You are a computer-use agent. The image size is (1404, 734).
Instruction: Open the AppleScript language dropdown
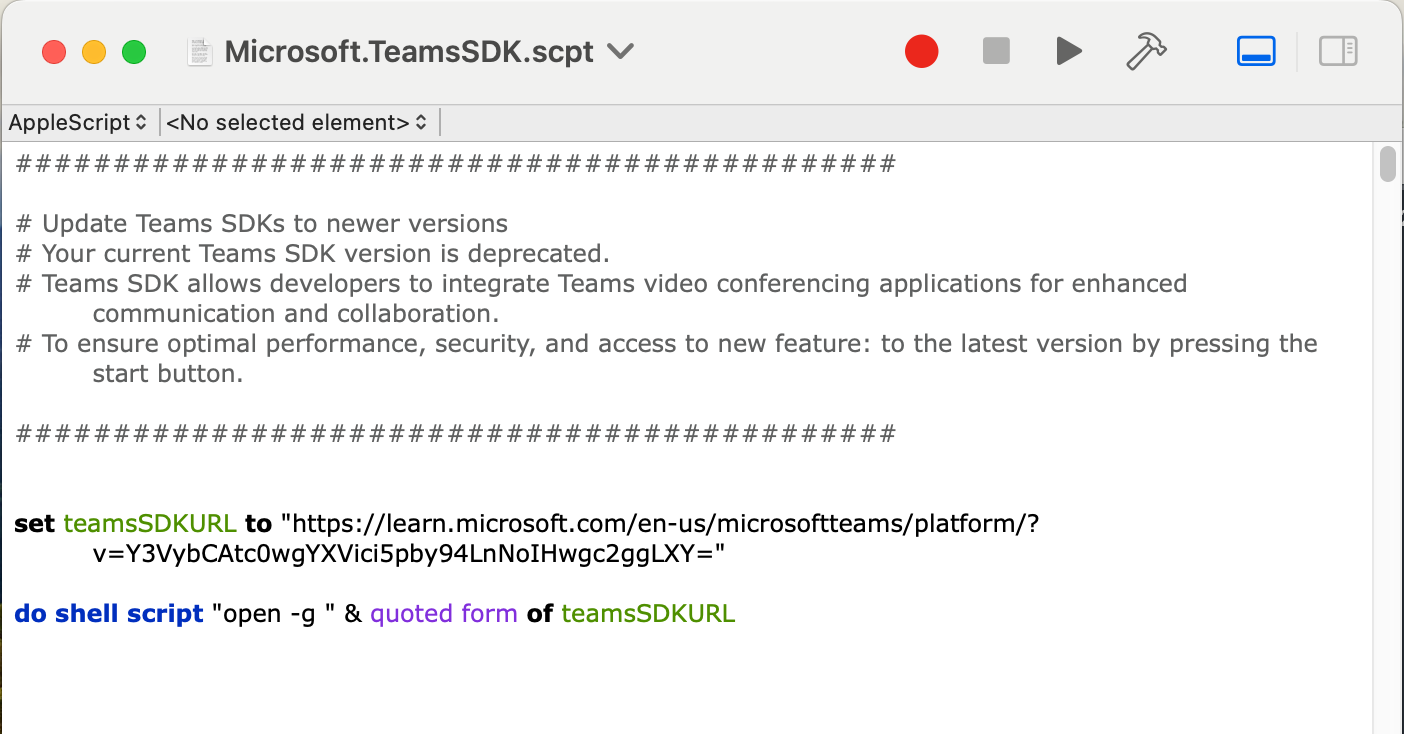pos(78,123)
